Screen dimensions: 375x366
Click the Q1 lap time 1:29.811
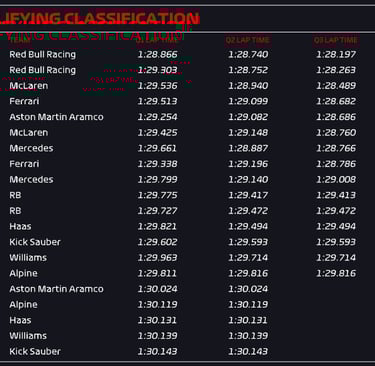point(157,273)
